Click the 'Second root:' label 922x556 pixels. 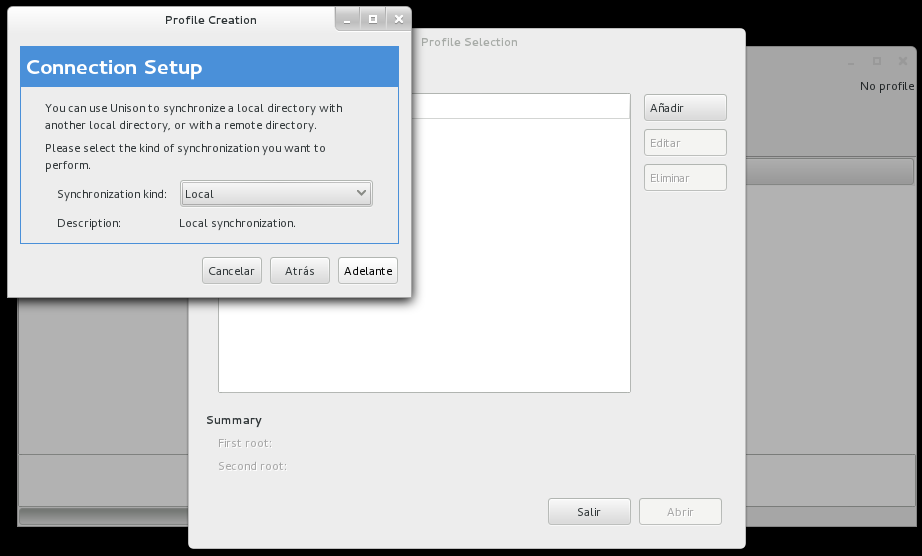tap(253, 466)
